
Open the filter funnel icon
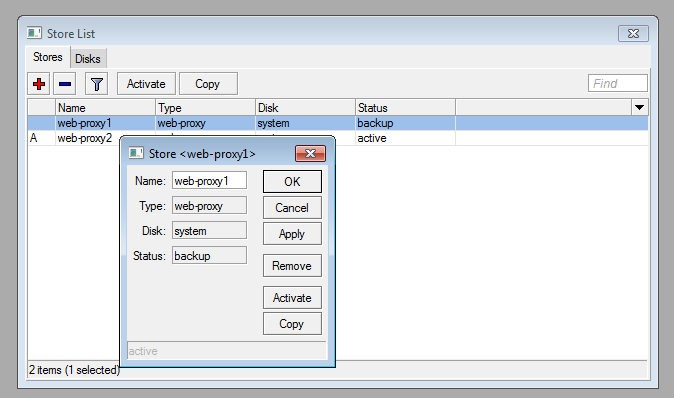click(96, 84)
